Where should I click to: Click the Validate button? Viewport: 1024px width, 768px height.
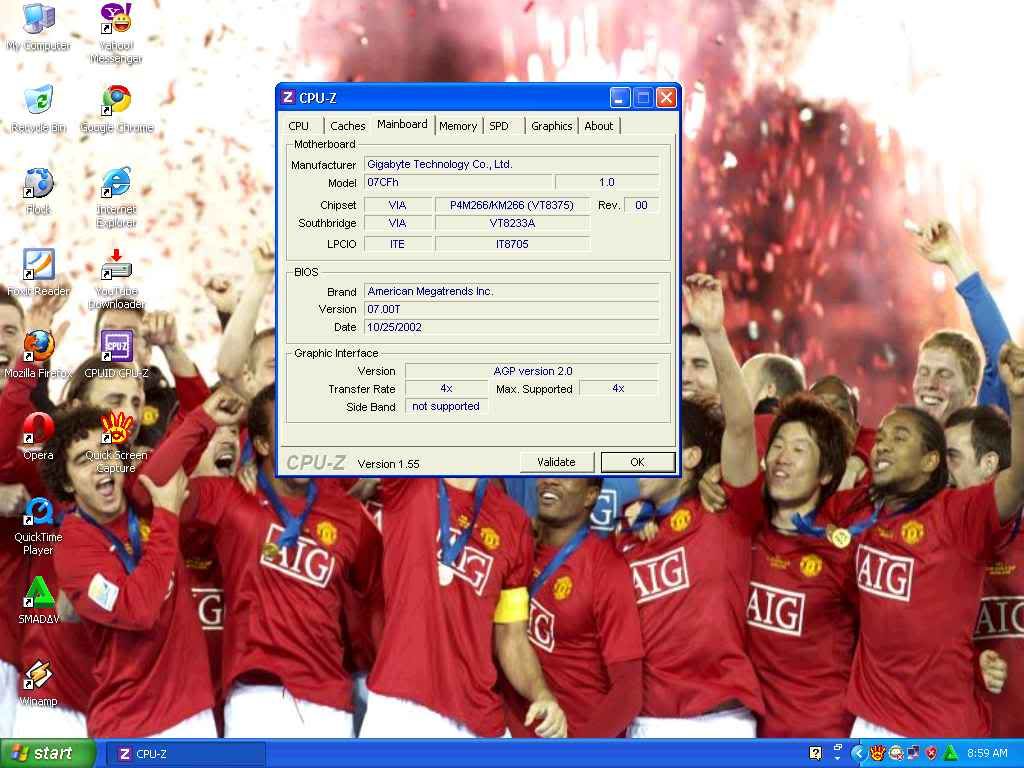[556, 462]
